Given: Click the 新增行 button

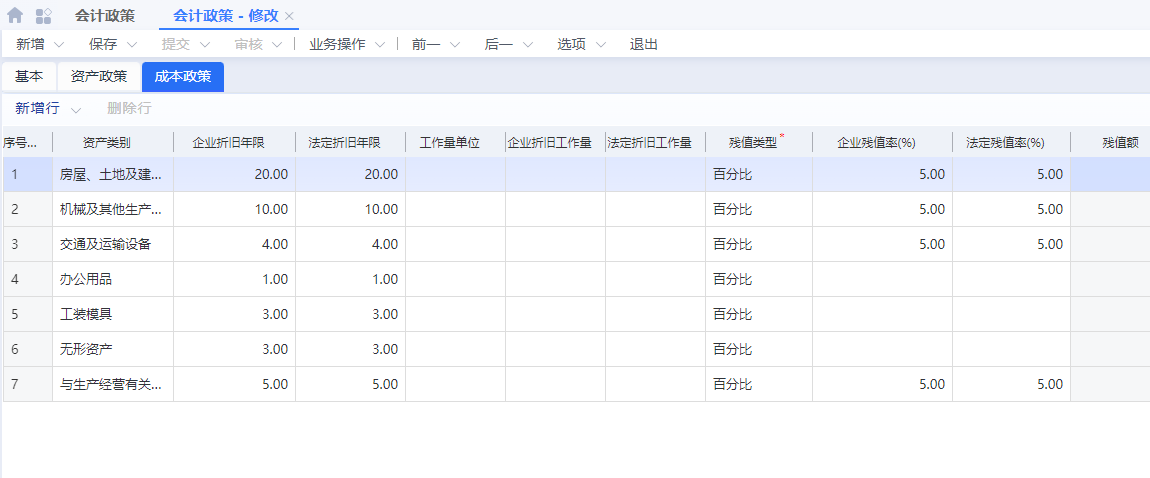Looking at the screenshot, I should (37, 108).
